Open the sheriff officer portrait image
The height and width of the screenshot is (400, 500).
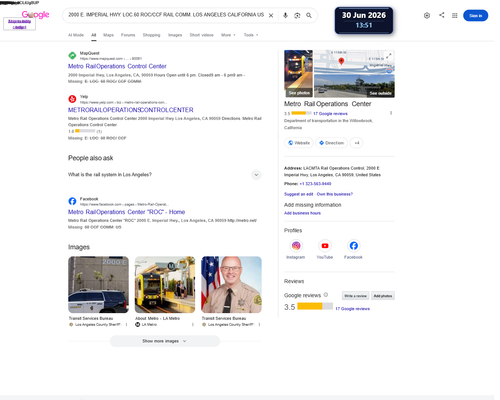(231, 284)
